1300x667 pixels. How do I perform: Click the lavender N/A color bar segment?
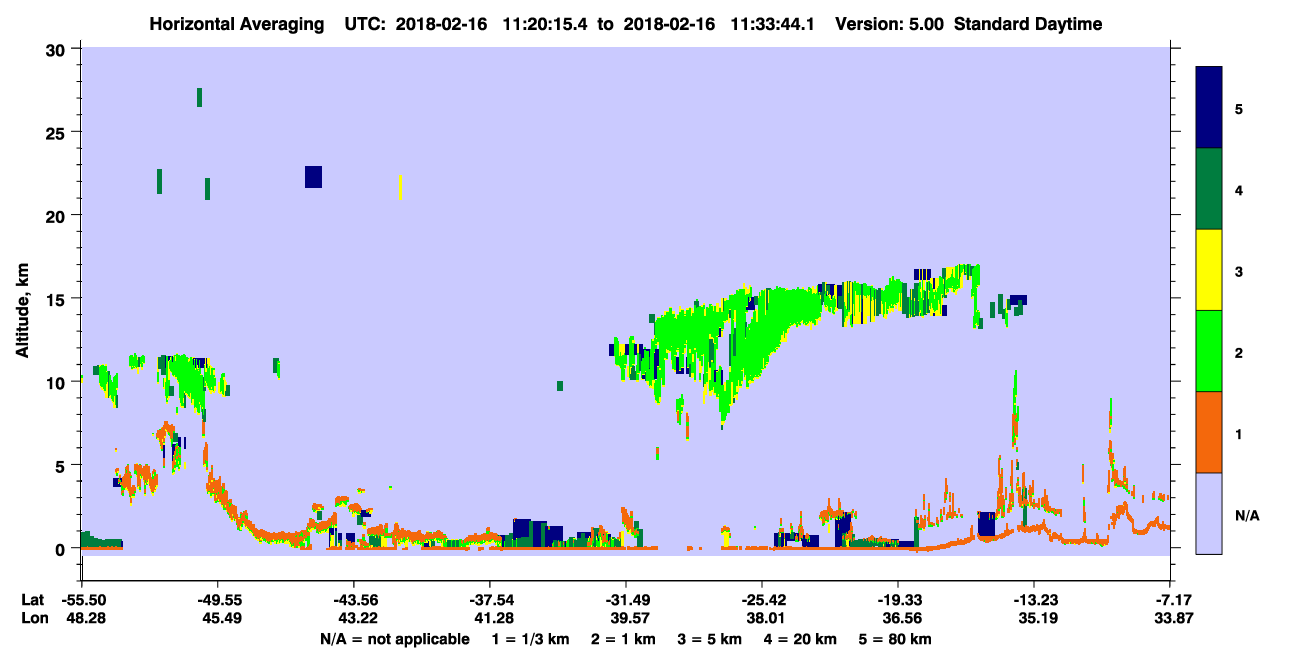[1209, 513]
